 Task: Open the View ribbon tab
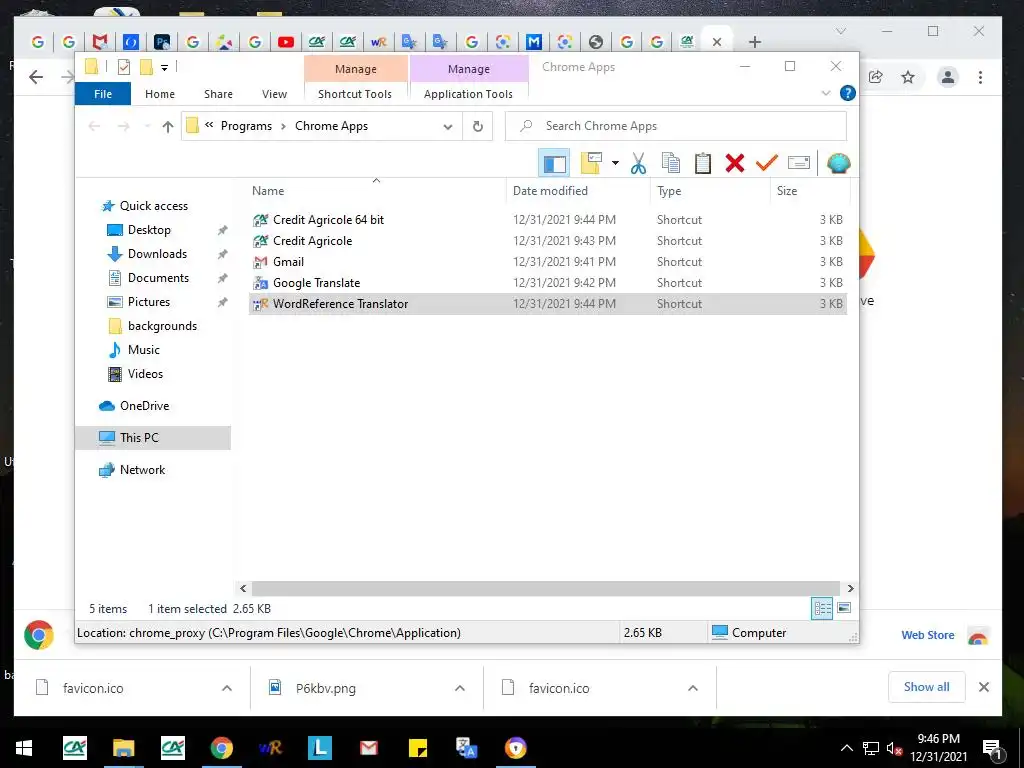click(x=274, y=94)
